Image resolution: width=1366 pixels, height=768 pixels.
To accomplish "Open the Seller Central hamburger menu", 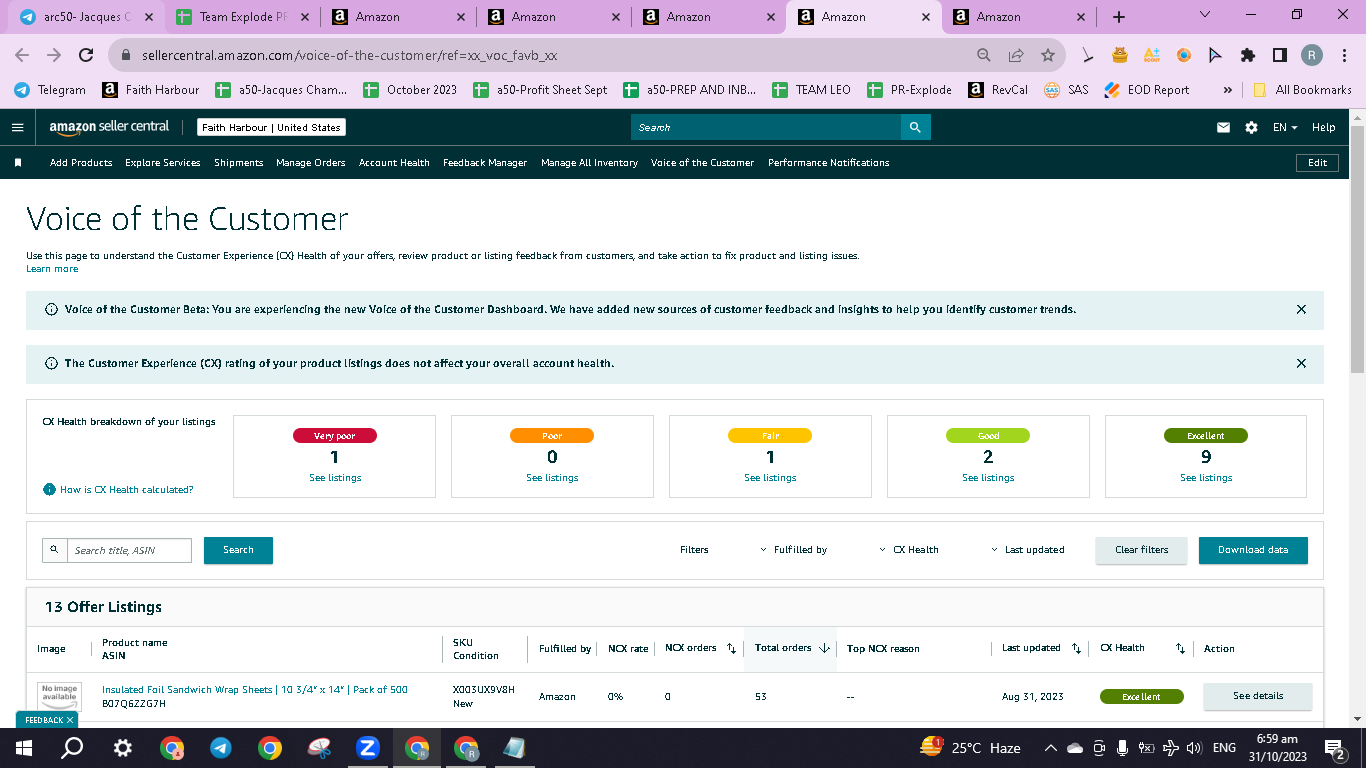I will click(x=17, y=127).
